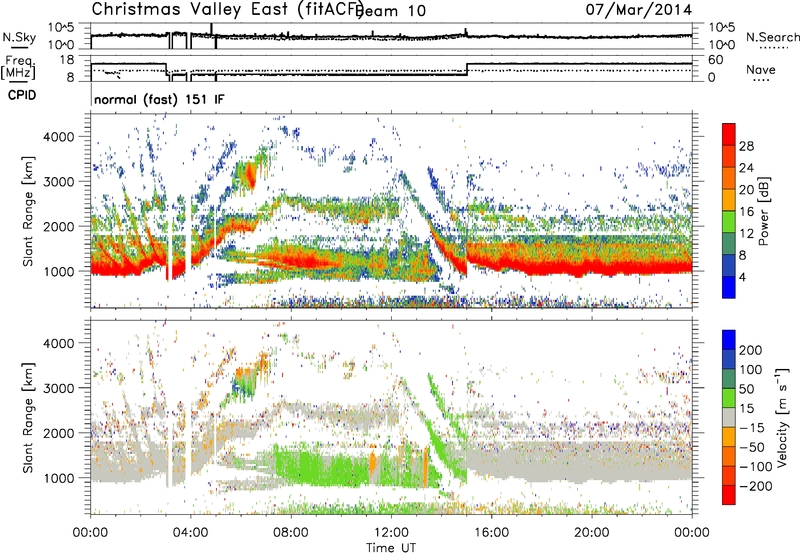Viewport: 800px width, 554px height.
Task: Select the 'N.Search' legend label
Action: click(772, 37)
